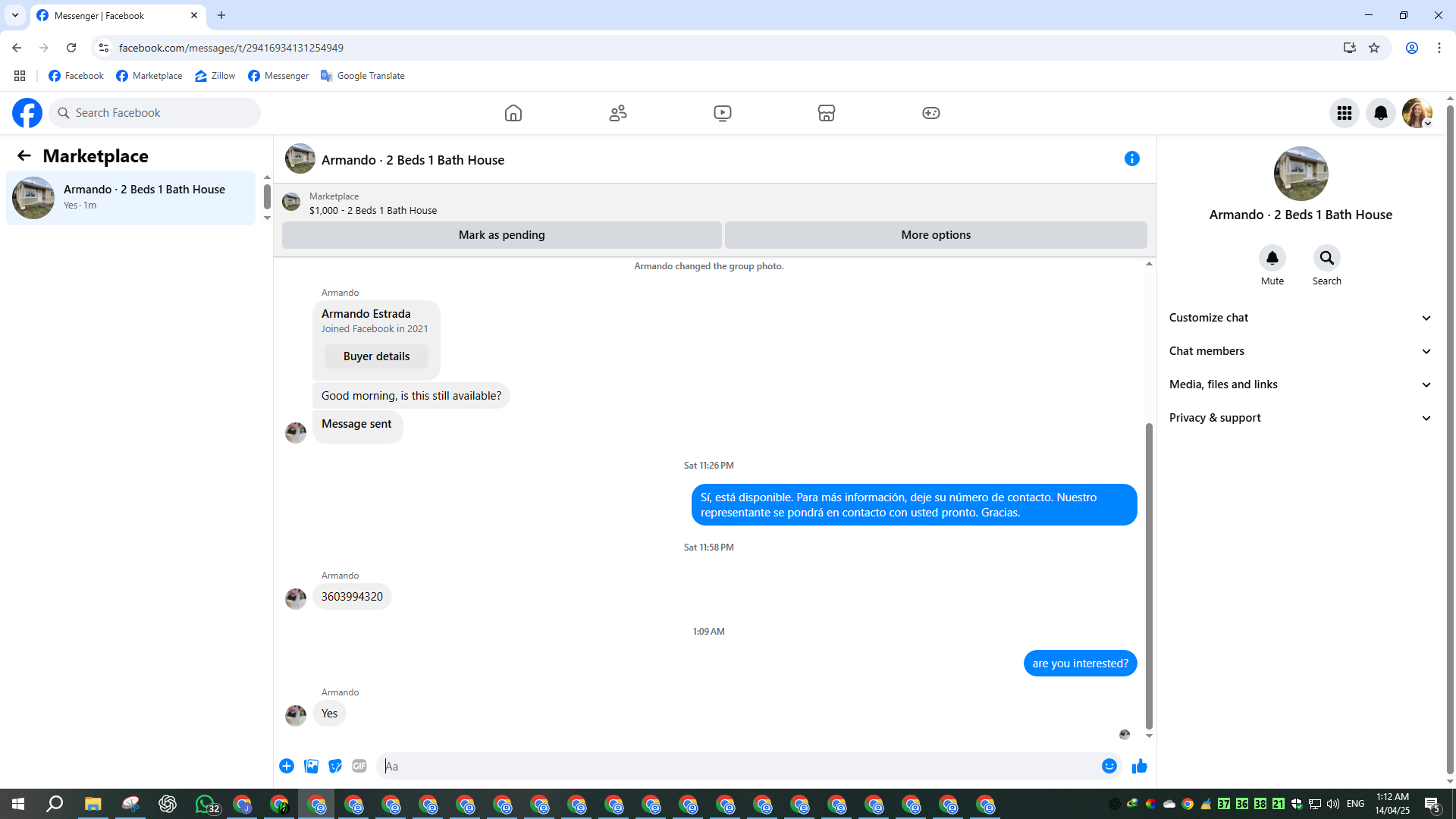1456x819 pixels.
Task: Expand Privacy & support section
Action: click(1300, 418)
